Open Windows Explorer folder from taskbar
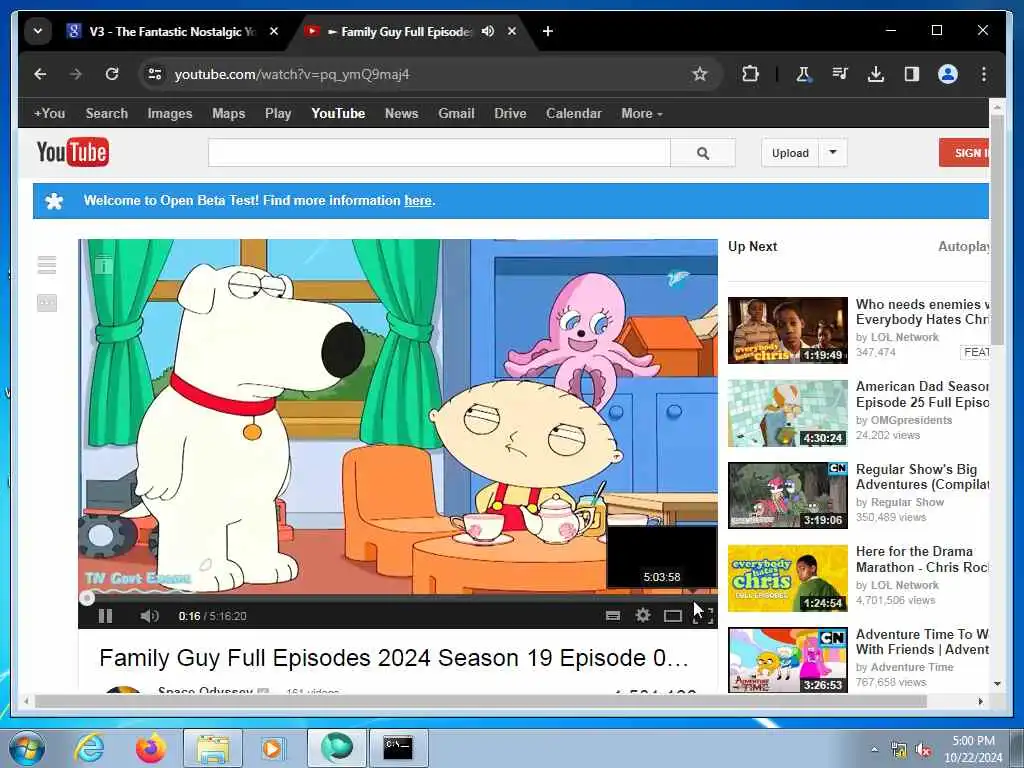Screen dimensions: 1024x768 (x=213, y=748)
